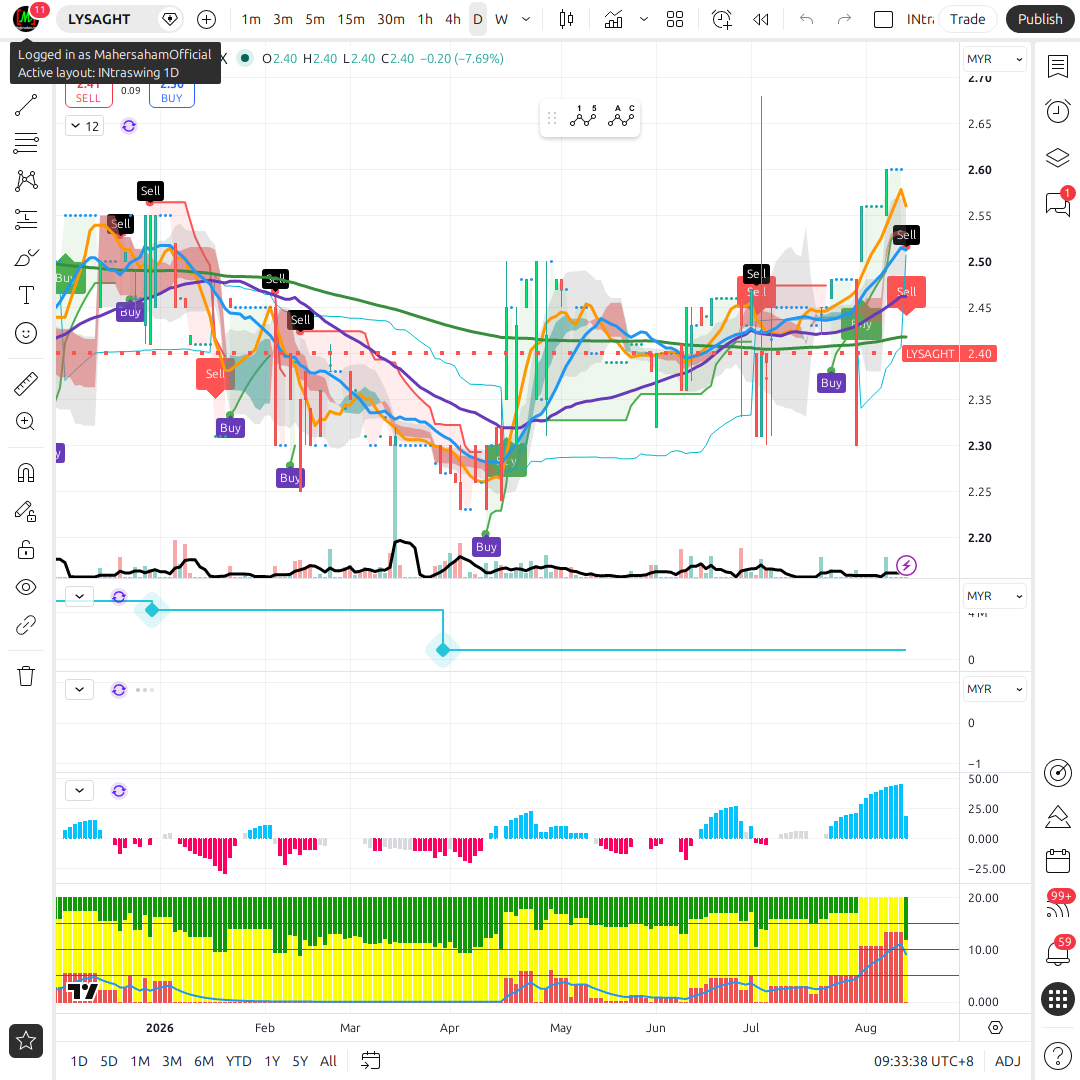Select the W weekly timeframe

click(x=501, y=19)
